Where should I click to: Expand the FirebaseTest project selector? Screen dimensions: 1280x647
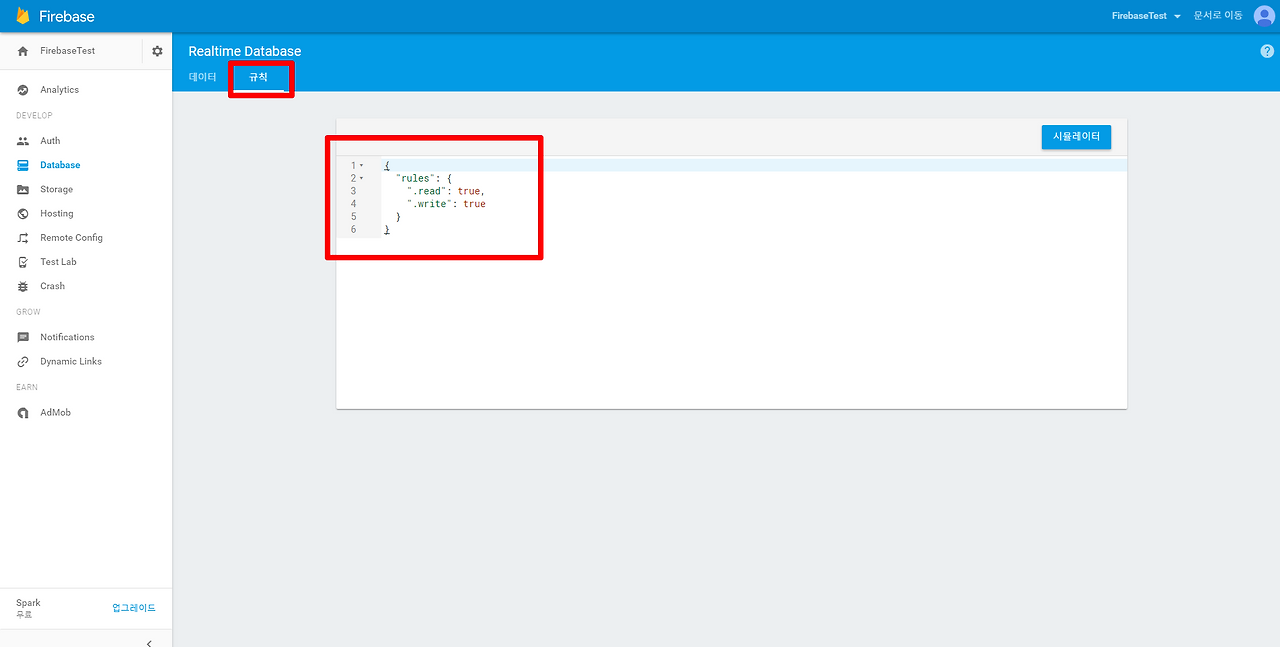[1145, 15]
